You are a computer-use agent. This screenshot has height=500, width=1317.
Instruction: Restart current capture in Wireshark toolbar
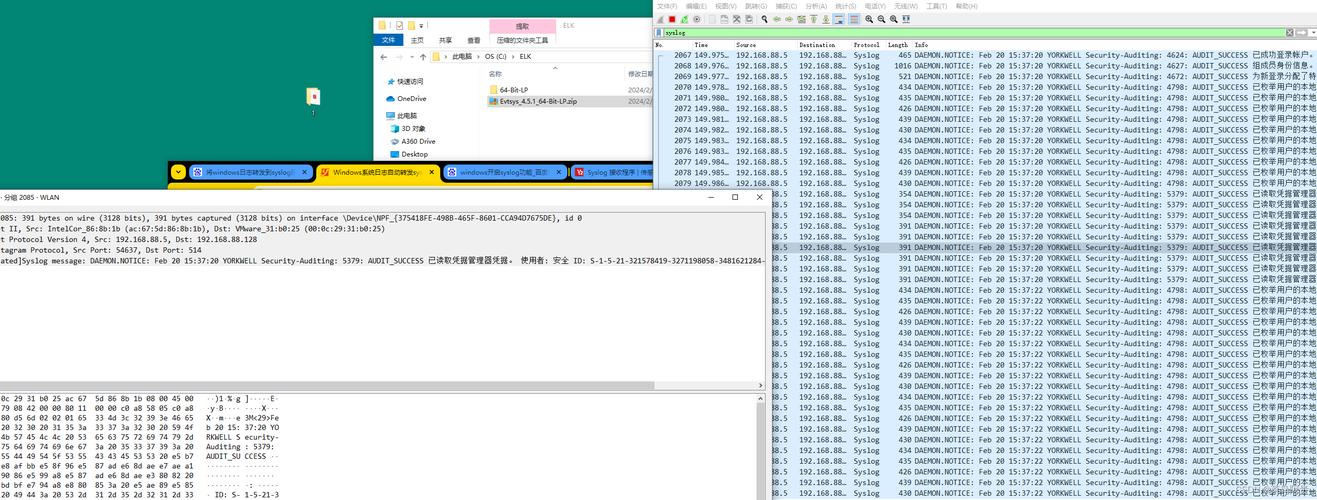pos(684,19)
